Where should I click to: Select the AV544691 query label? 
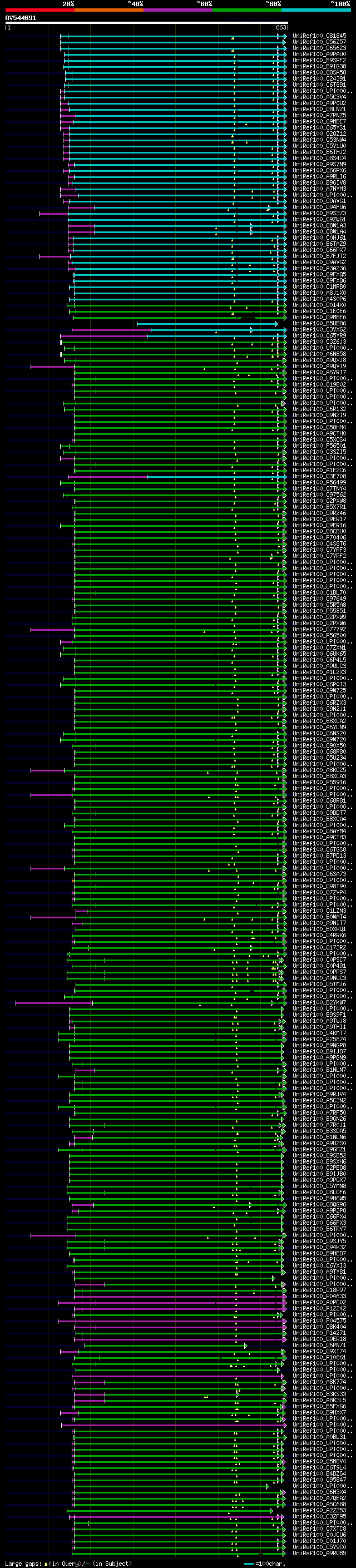[x=21, y=18]
